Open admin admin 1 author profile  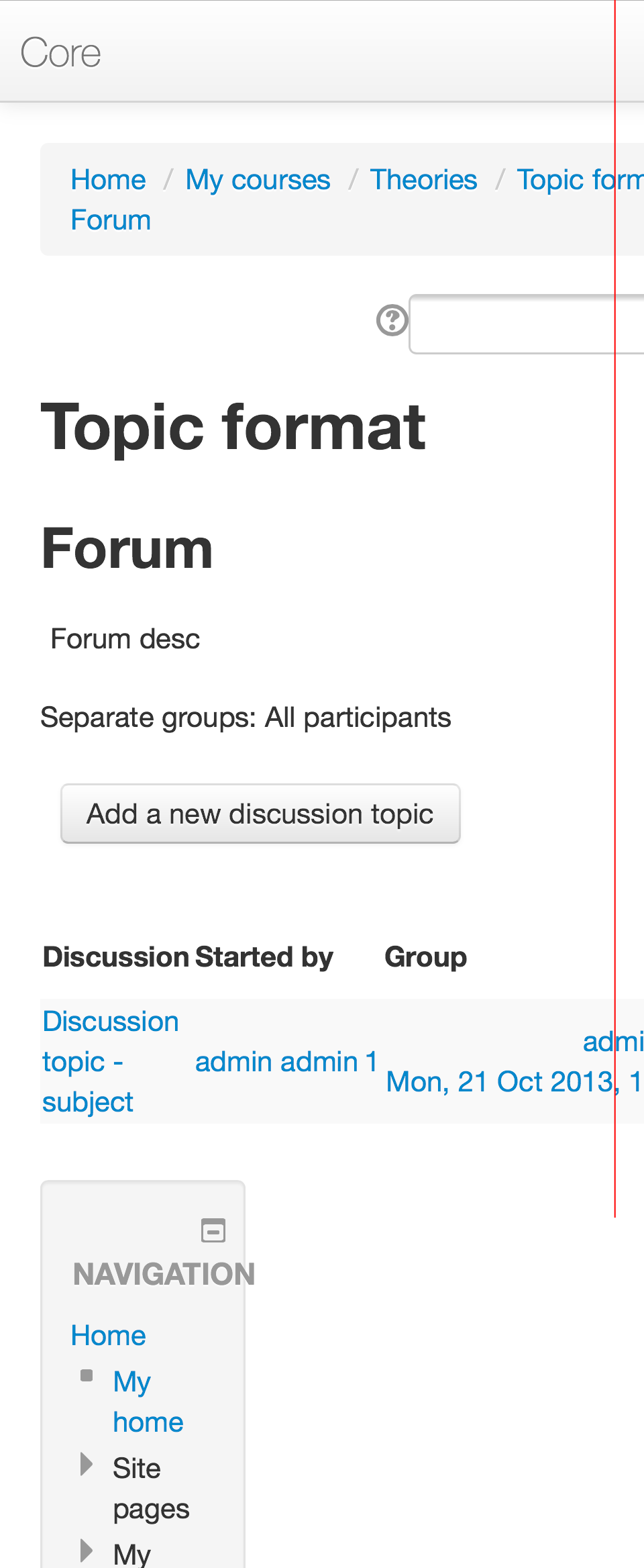(286, 1062)
